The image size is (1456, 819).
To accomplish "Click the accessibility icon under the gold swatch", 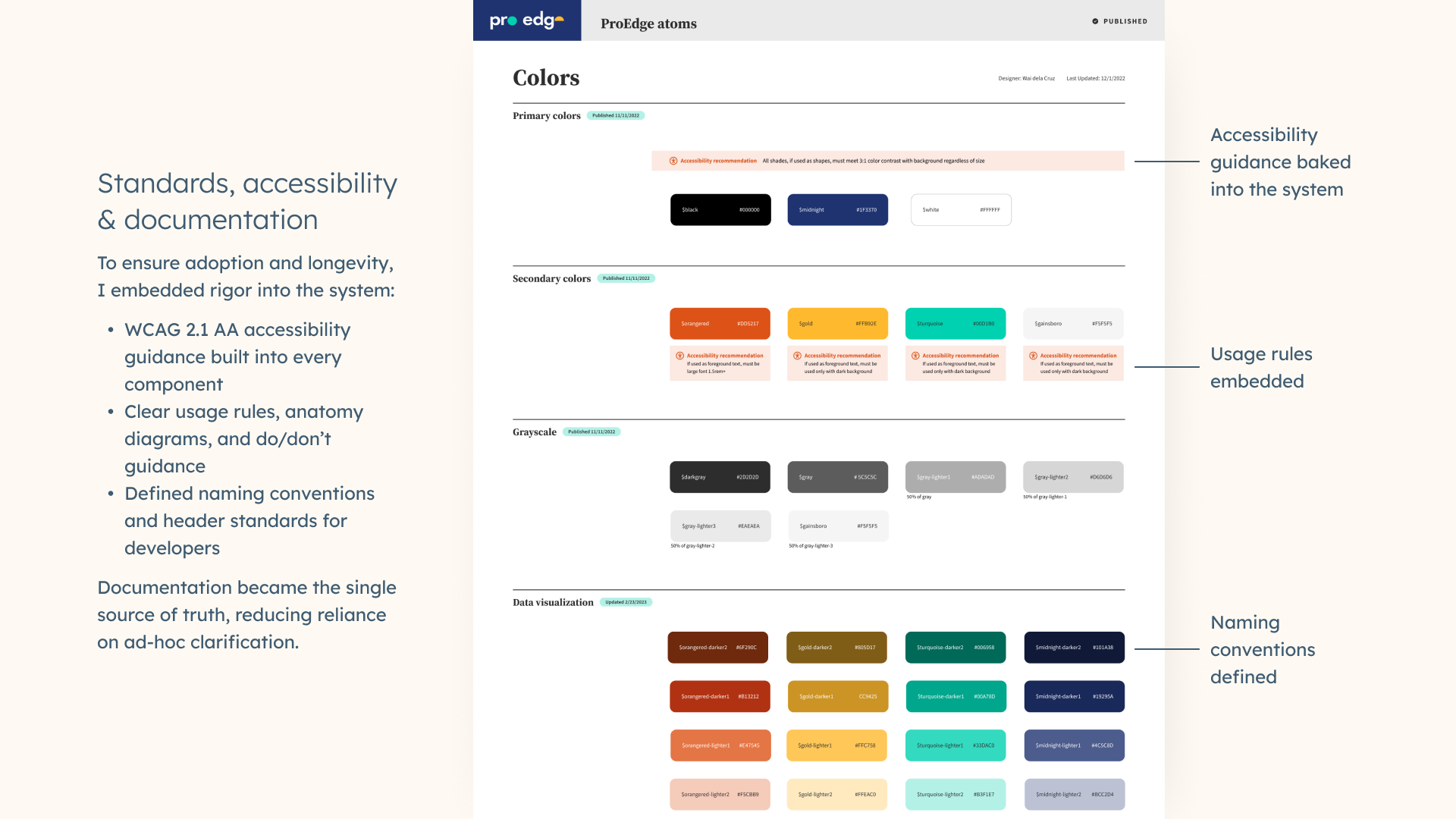I will (797, 356).
